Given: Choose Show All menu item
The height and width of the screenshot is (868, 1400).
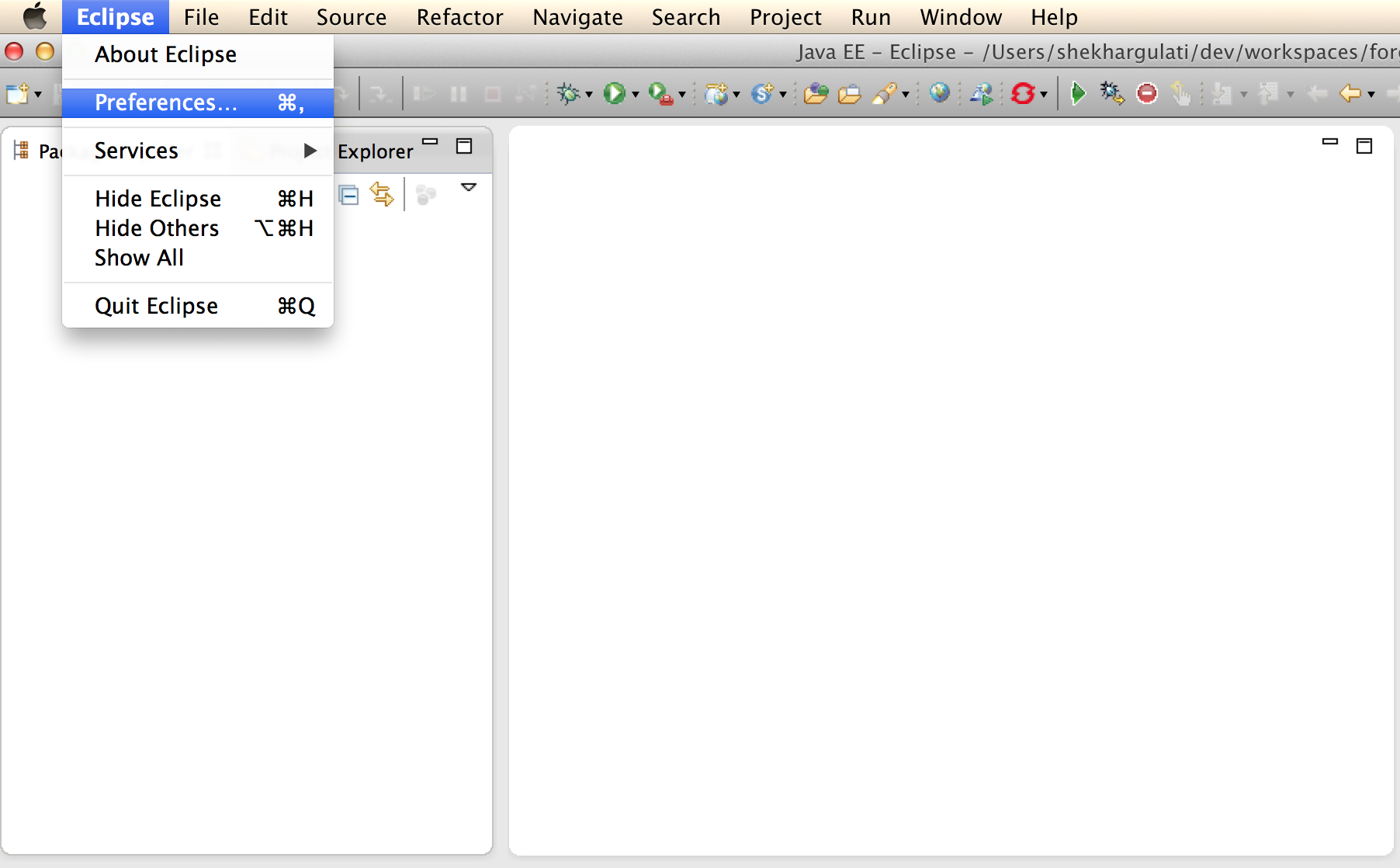Looking at the screenshot, I should (x=198, y=258).
